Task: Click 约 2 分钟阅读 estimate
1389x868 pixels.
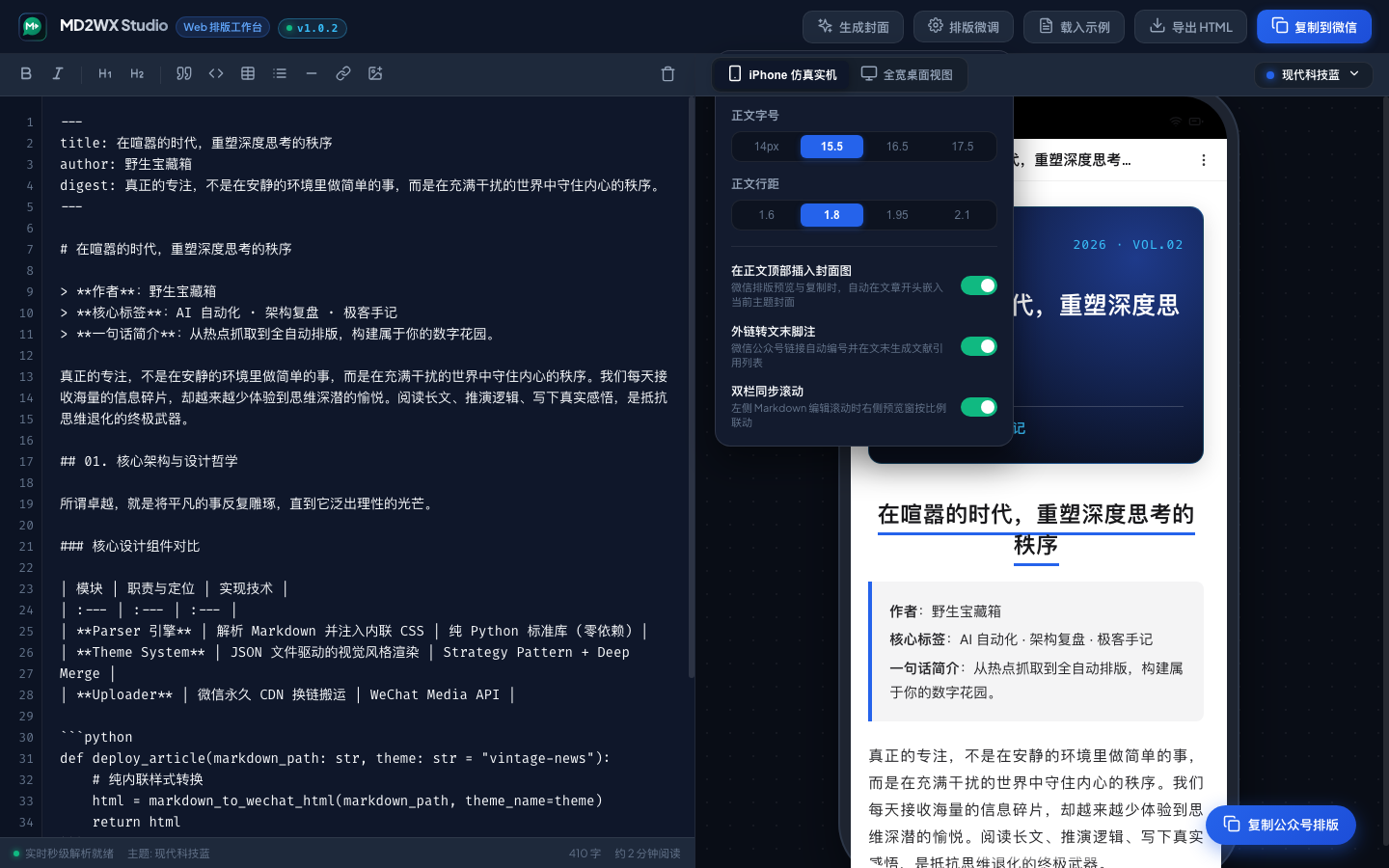Action: pos(647,854)
